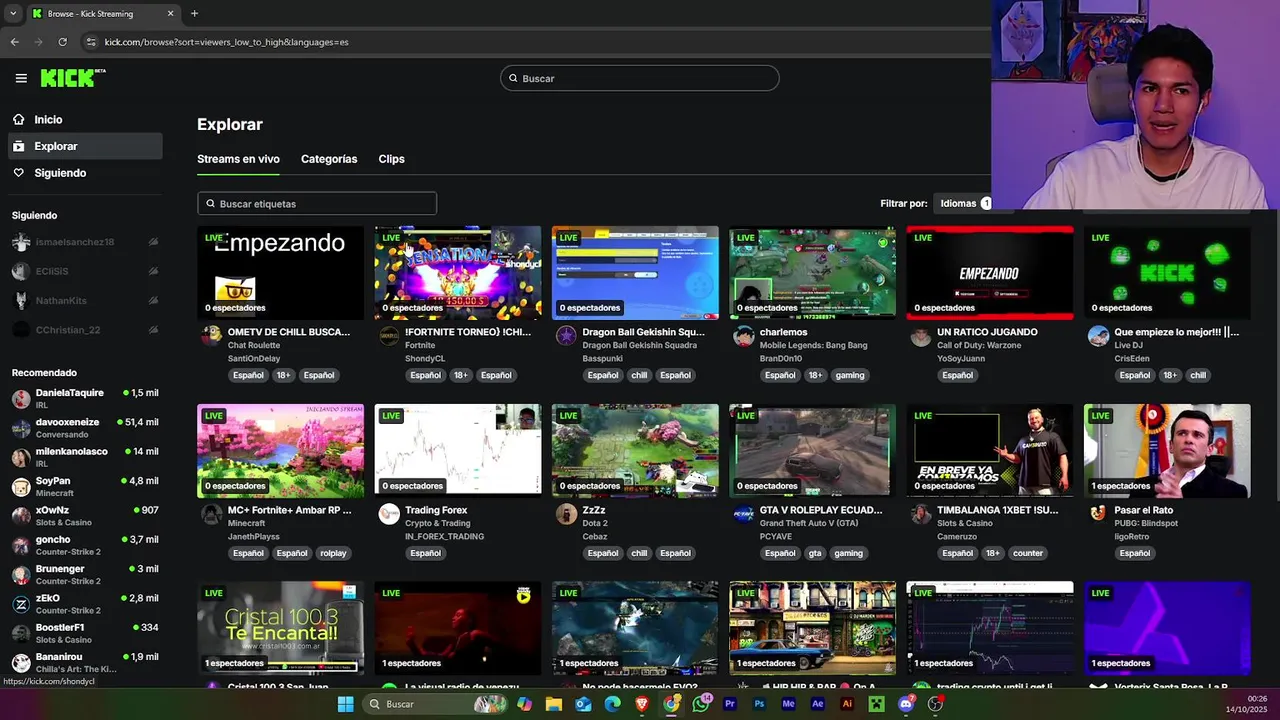Reload the page with refresh button
Viewport: 1280px width, 720px height.
click(x=62, y=42)
